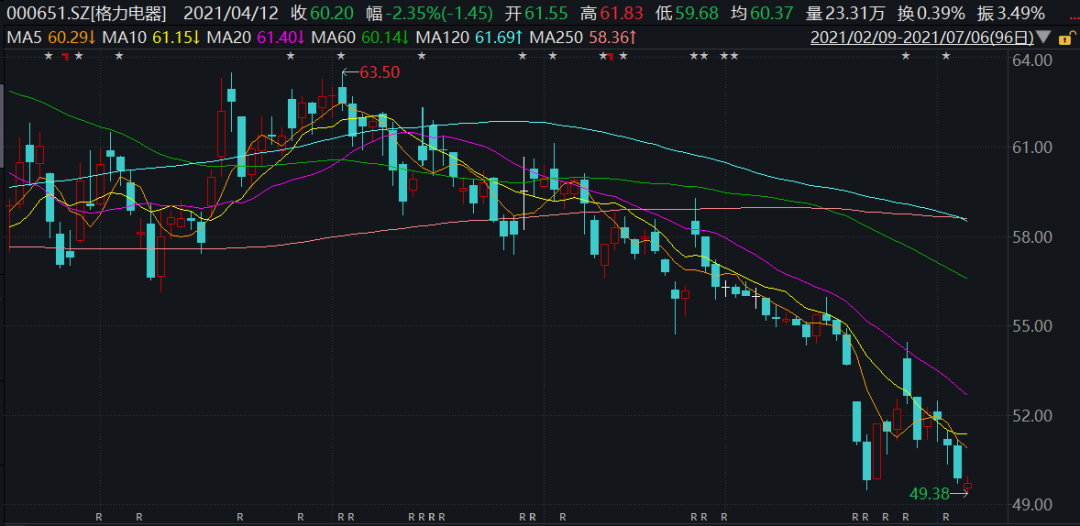1080x526 pixels.
Task: Click the 2021/04/12 date in header
Action: pyautogui.click(x=233, y=13)
